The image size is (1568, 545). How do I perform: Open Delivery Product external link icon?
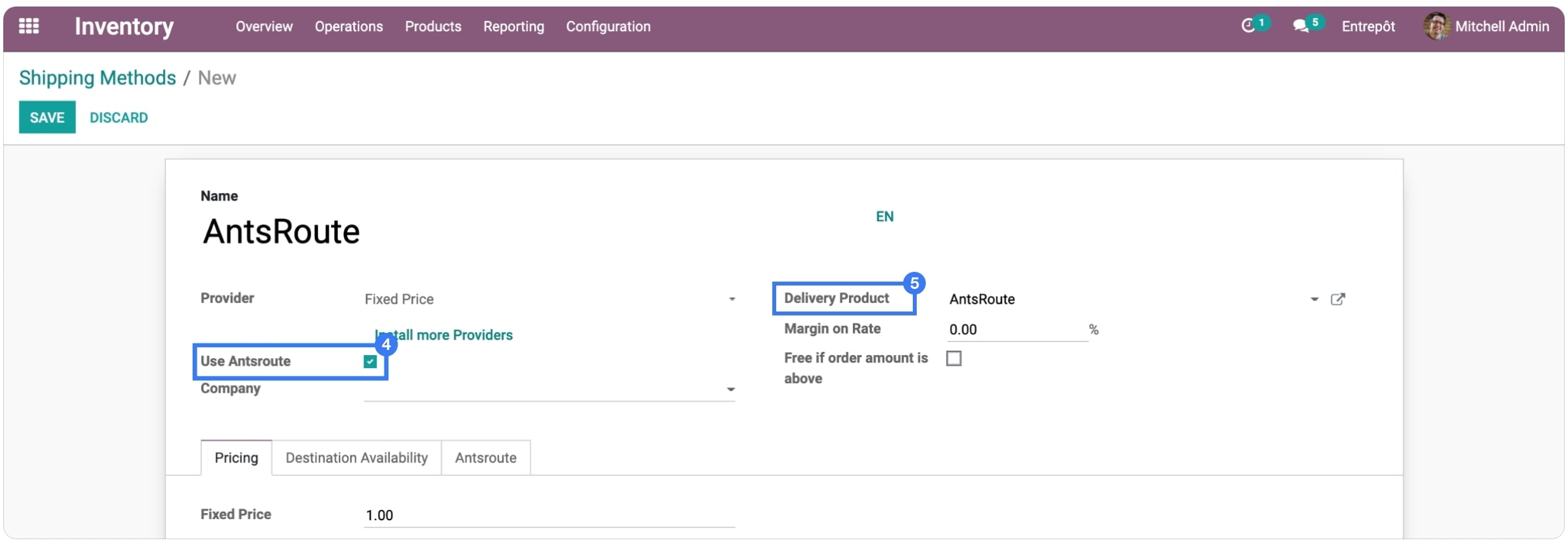[x=1338, y=299]
